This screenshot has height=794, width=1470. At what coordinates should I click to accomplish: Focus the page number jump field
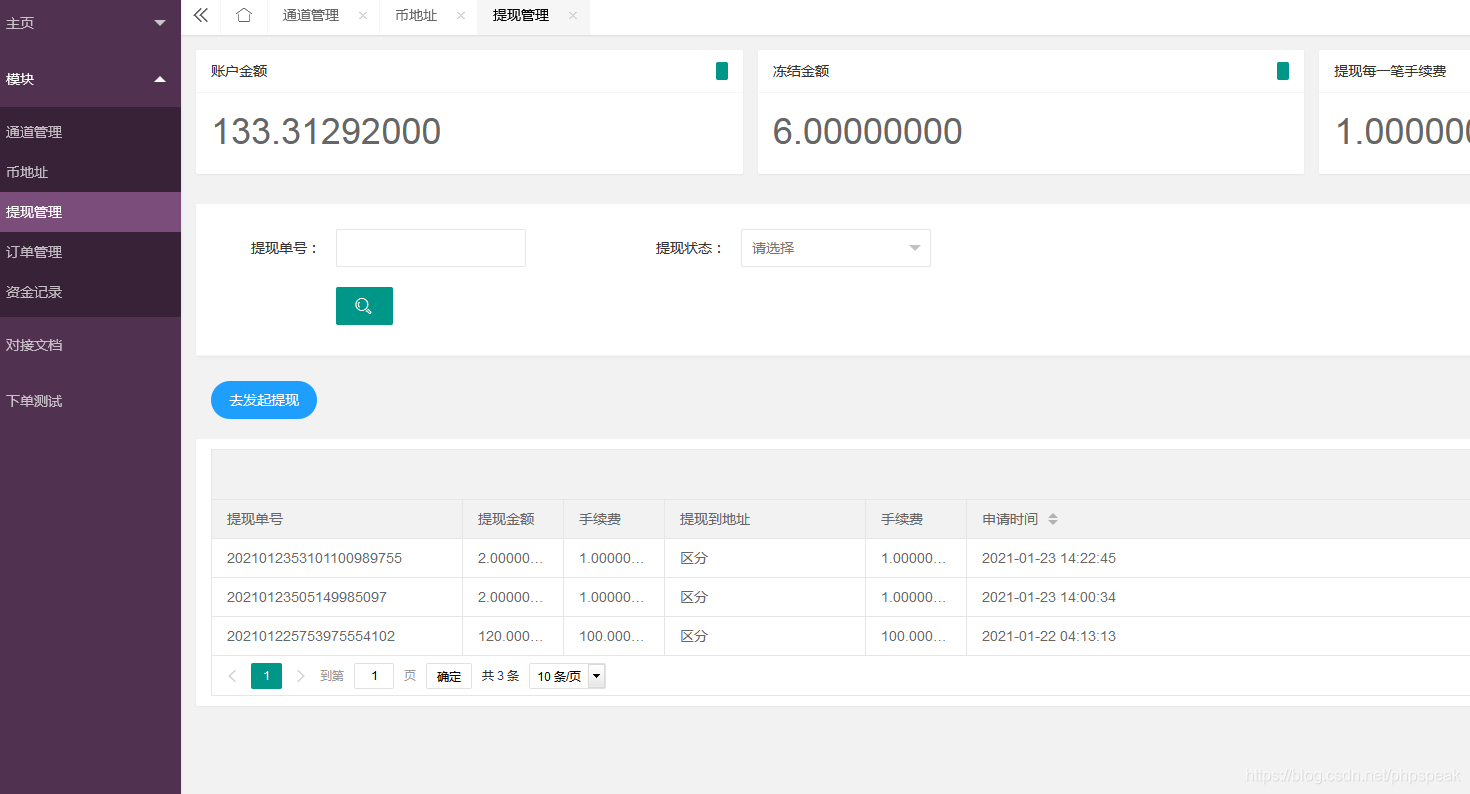click(374, 676)
